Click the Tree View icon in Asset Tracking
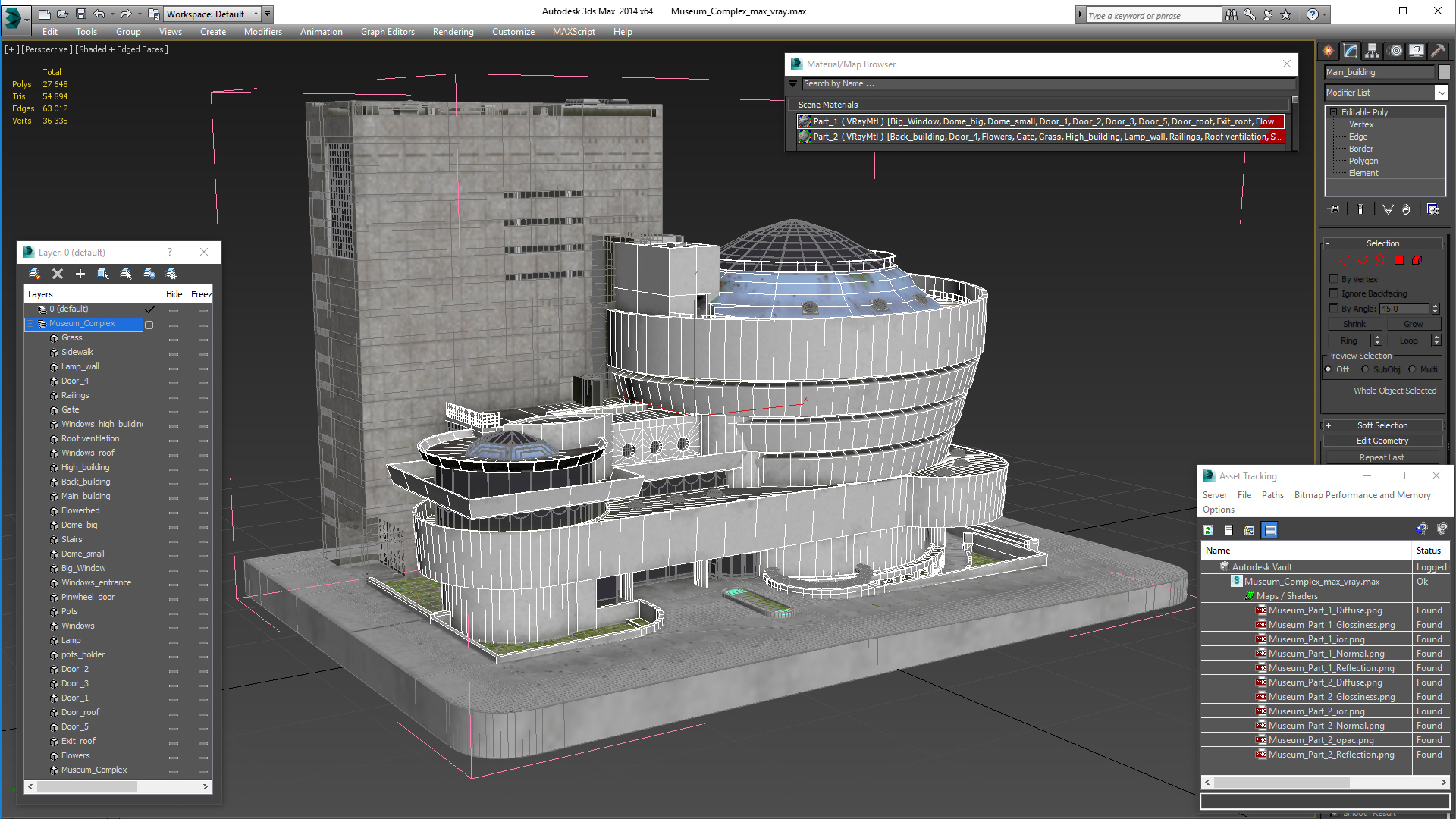The width and height of the screenshot is (1456, 819). (1249, 530)
